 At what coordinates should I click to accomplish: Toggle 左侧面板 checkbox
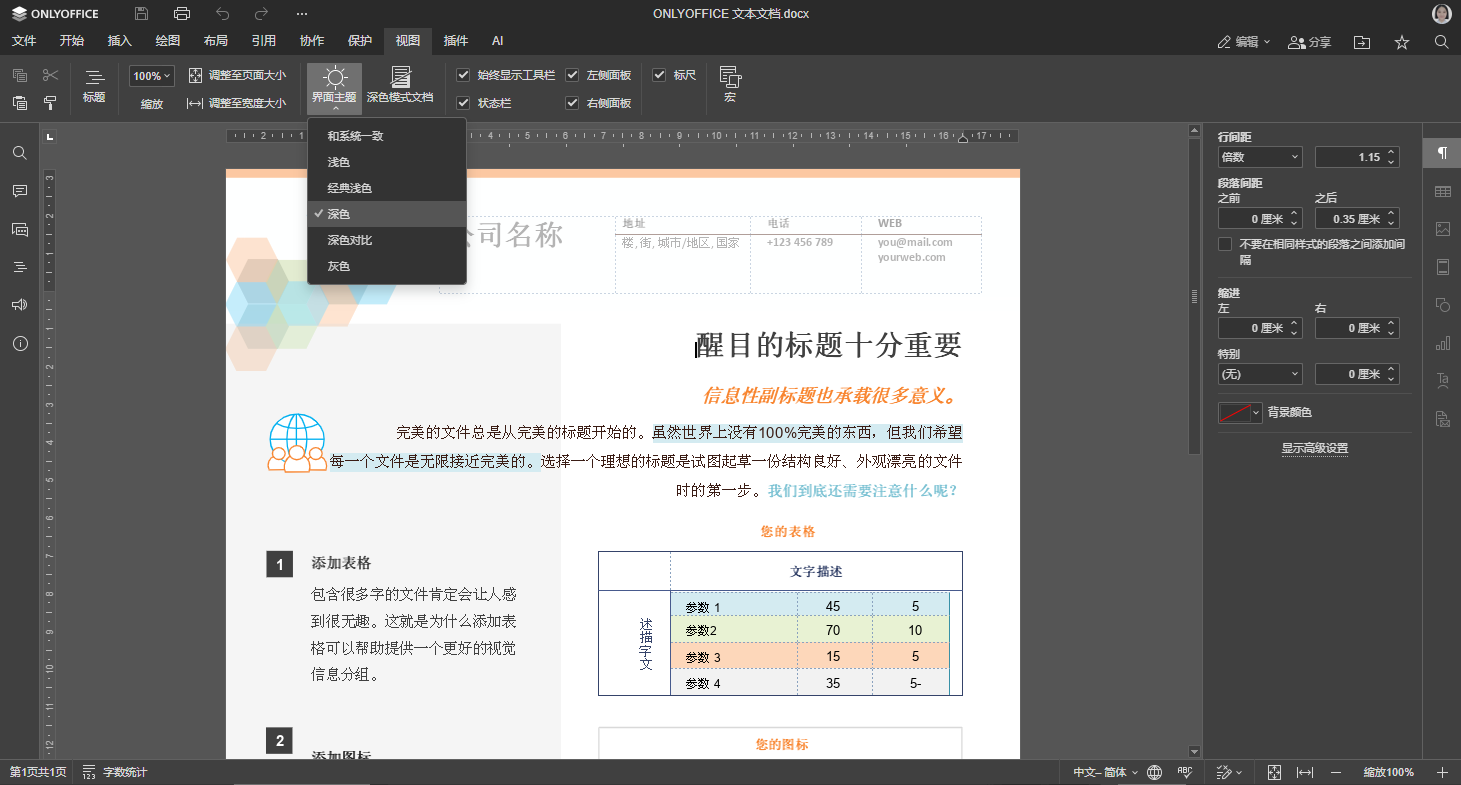[x=572, y=75]
